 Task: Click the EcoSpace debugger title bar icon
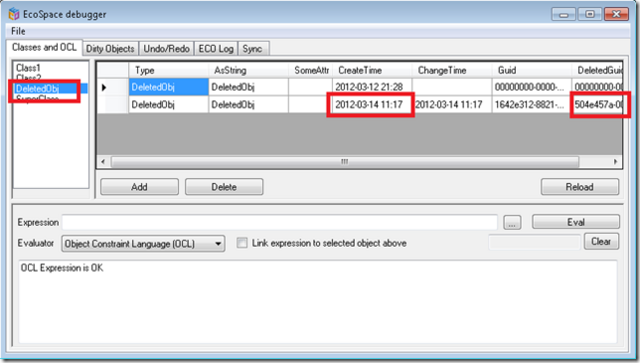[14, 14]
